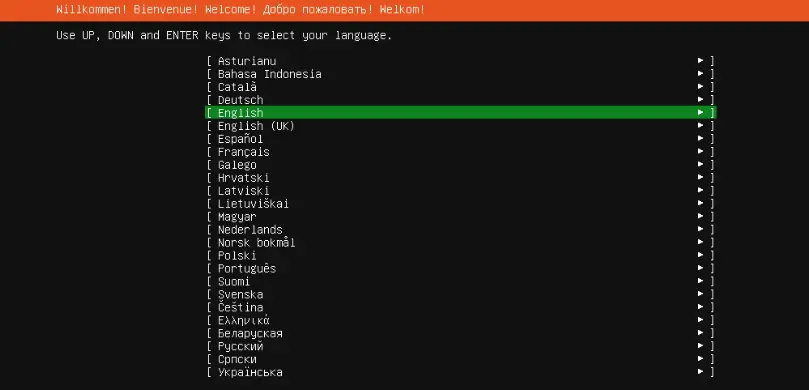The height and width of the screenshot is (390, 809).
Task: Open the arrow on the Català row
Action: pos(700,86)
